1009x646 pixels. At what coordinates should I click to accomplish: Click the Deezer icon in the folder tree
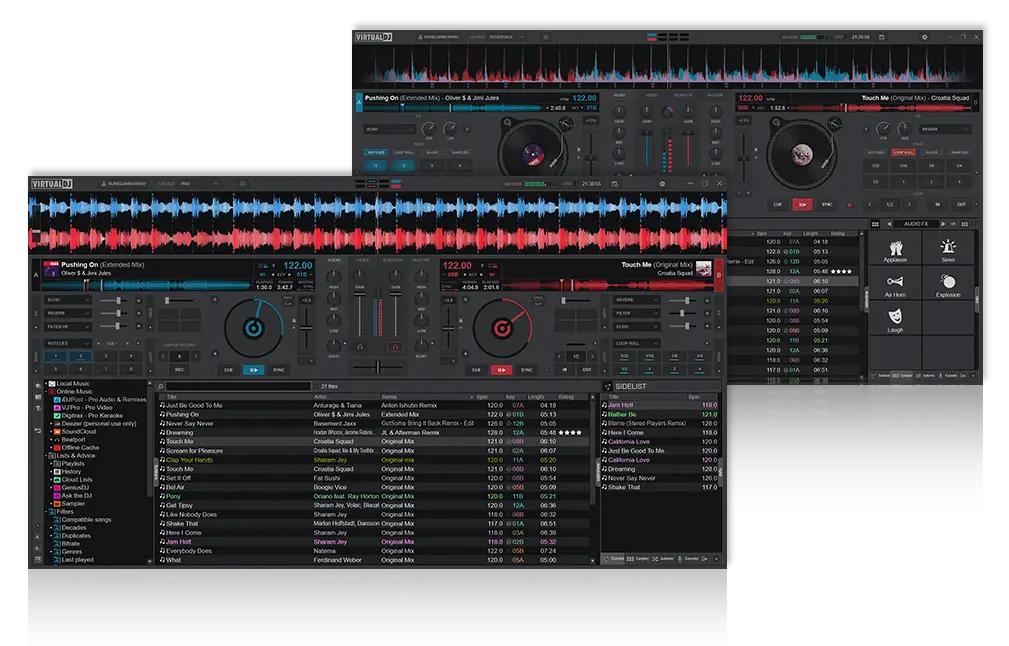[x=57, y=423]
